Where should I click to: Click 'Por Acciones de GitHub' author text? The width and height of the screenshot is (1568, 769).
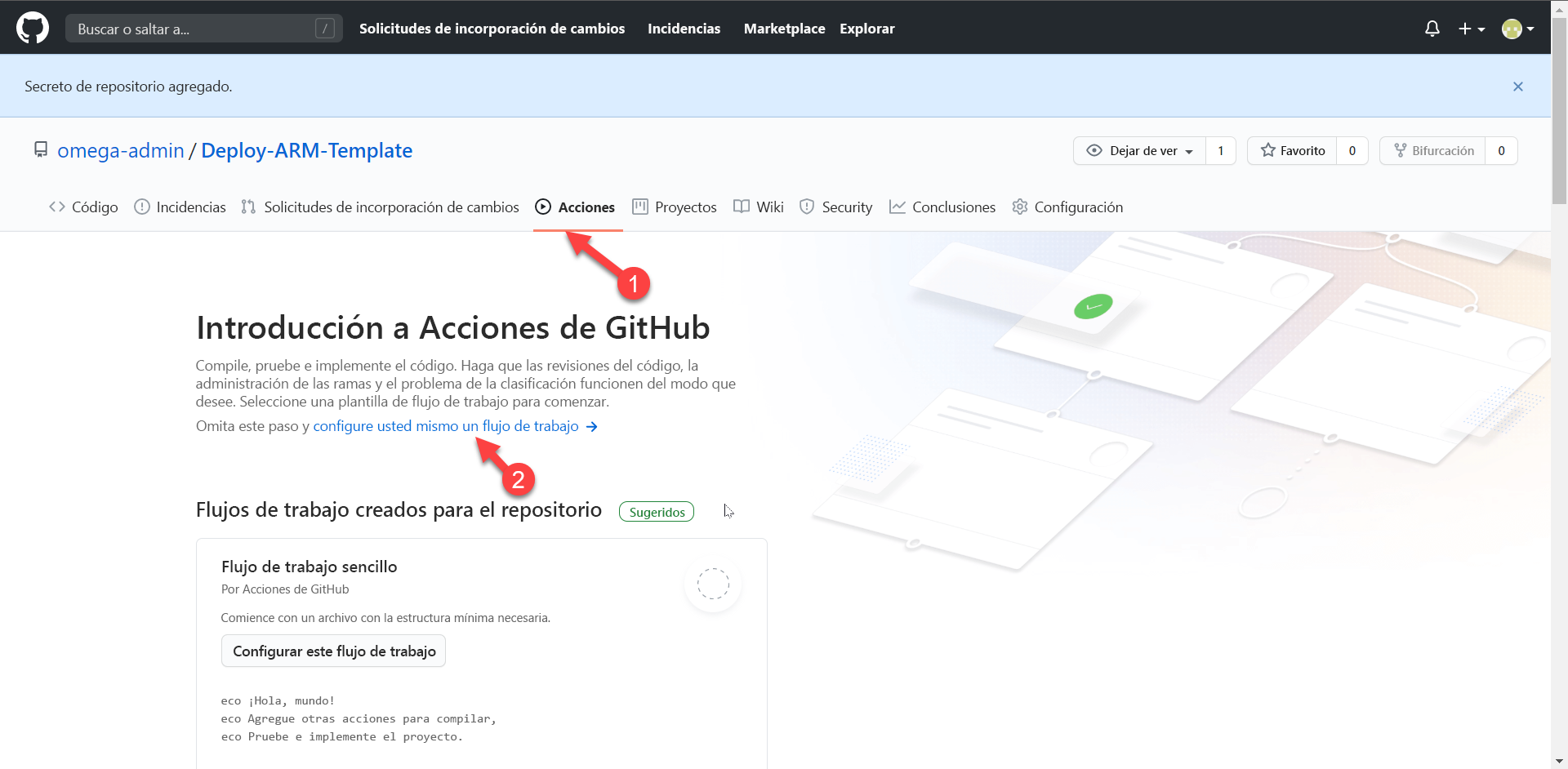(x=285, y=589)
